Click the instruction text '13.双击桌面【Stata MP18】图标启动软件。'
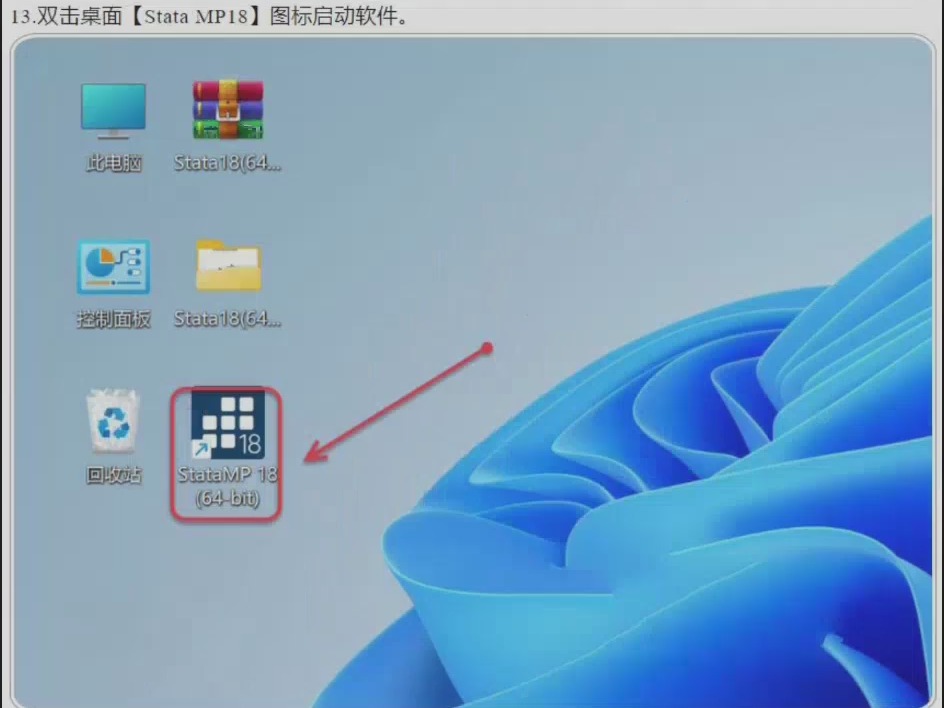 pyautogui.click(x=210, y=16)
